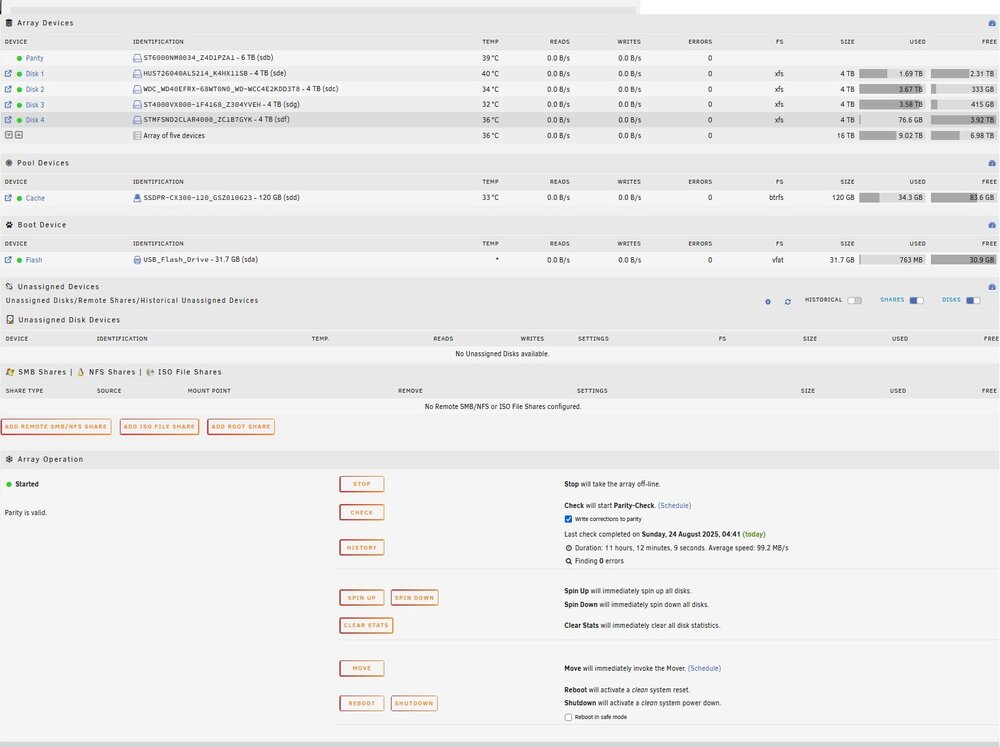Toggle the Historical devices switch

coord(855,300)
